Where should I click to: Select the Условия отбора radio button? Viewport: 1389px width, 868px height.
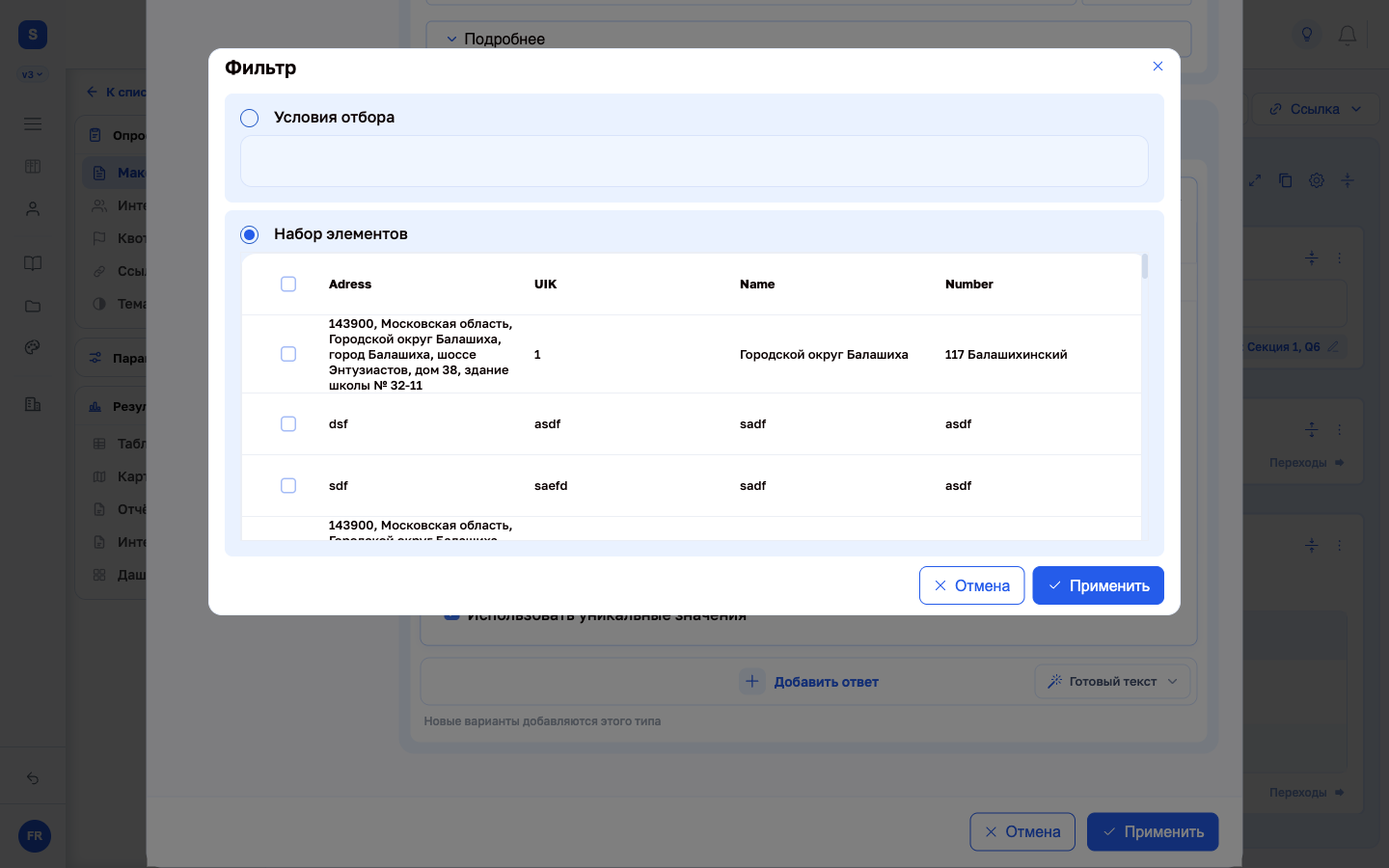click(250, 118)
